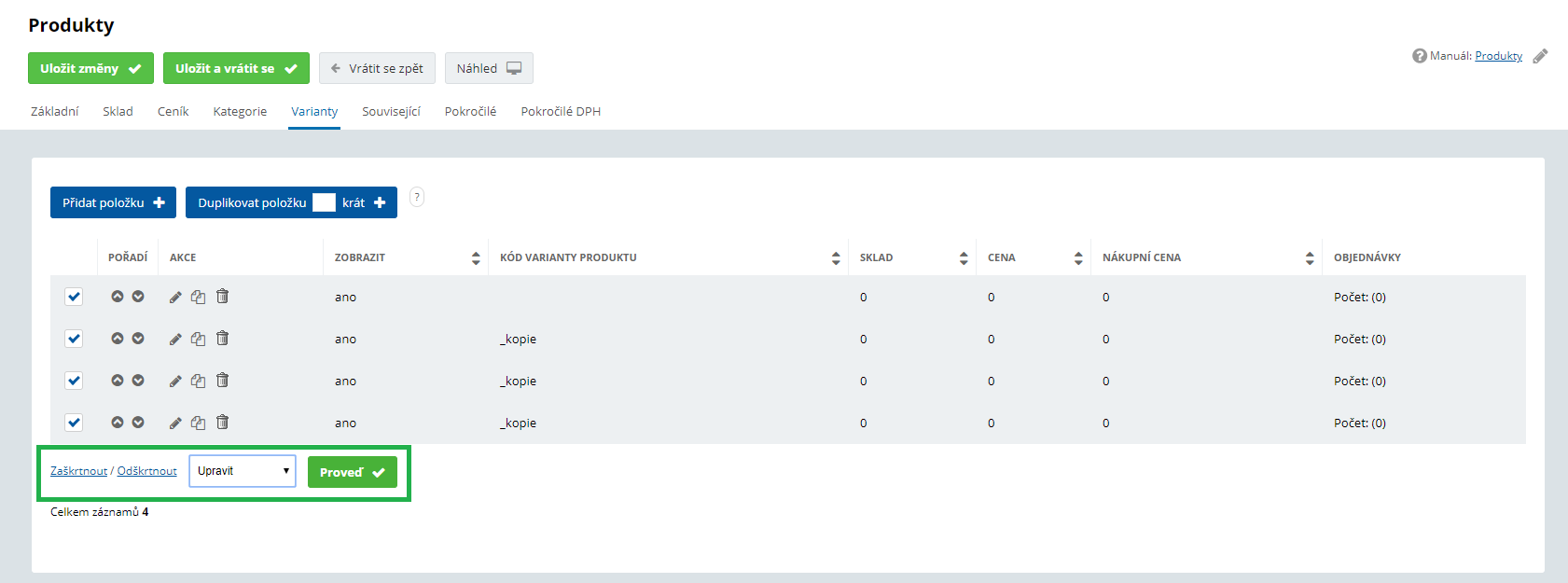Sort by Kód varianty produktu column

click(836, 258)
